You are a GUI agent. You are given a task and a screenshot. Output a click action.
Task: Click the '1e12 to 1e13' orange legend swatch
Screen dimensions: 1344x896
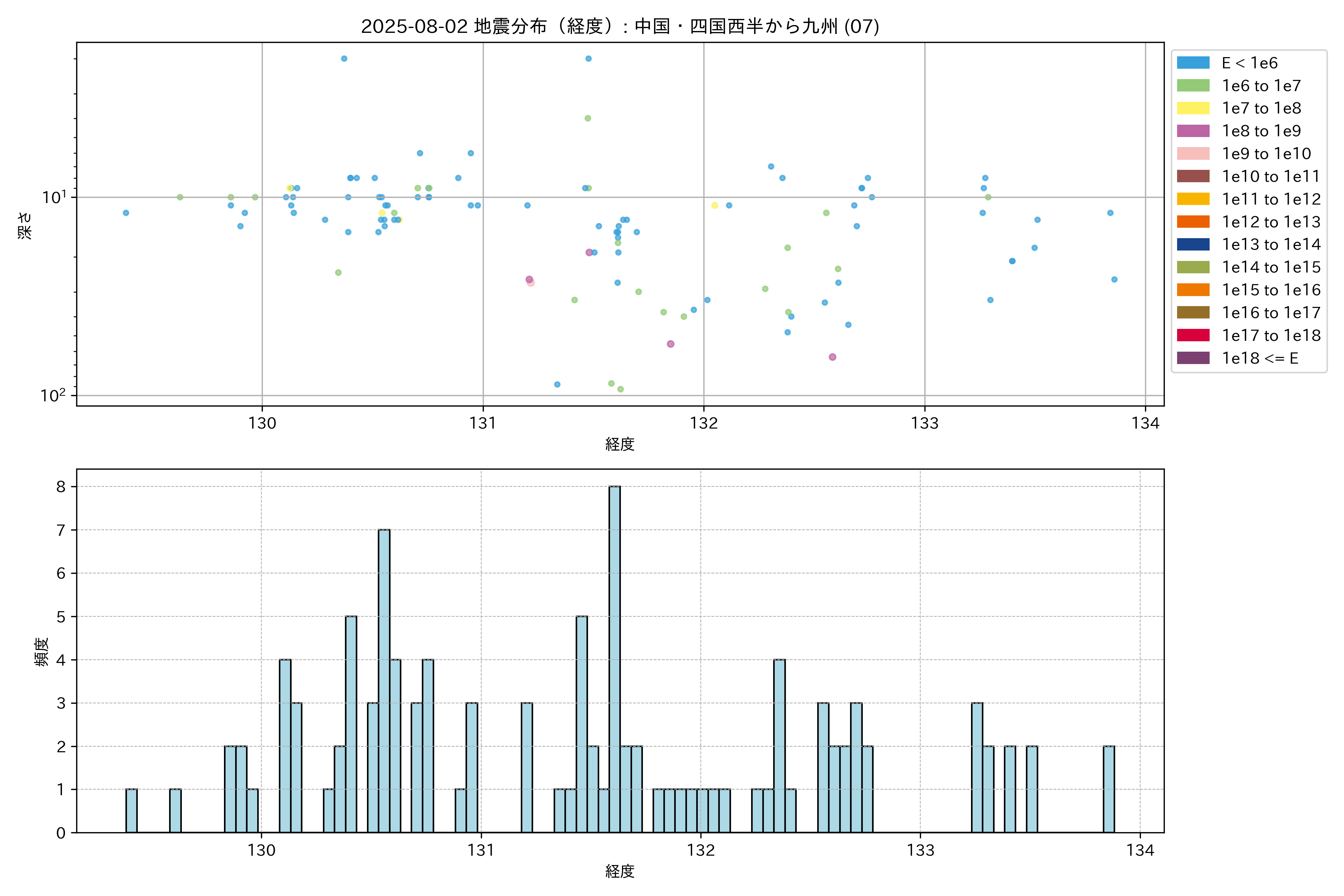pyautogui.click(x=1192, y=222)
